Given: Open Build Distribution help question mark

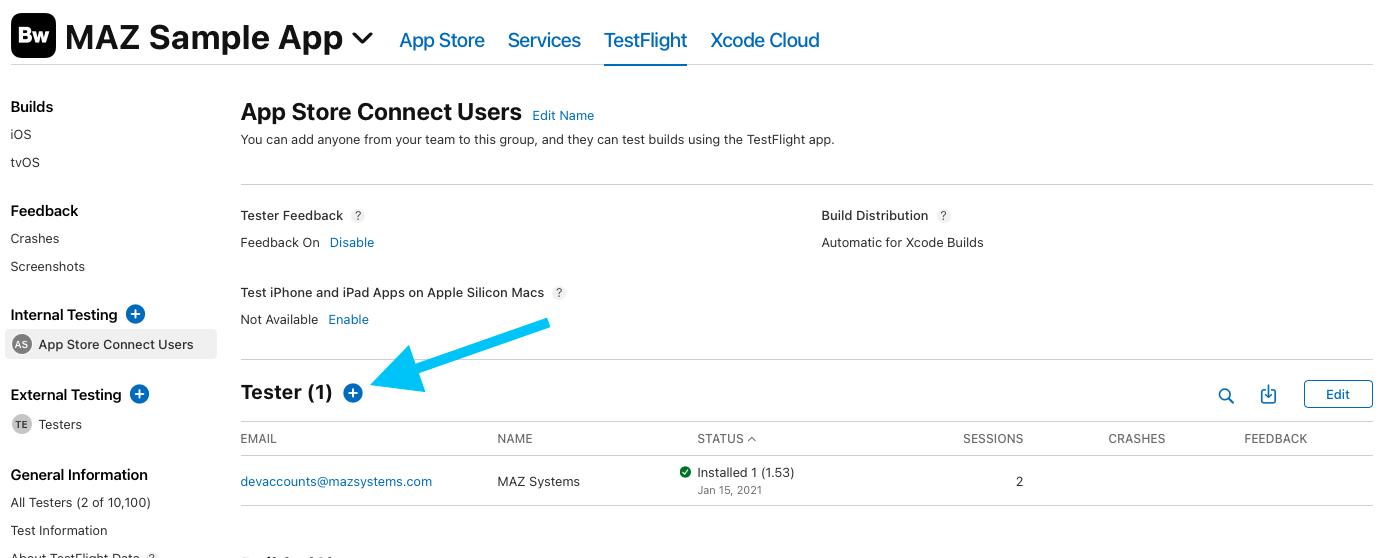Looking at the screenshot, I should coord(943,216).
